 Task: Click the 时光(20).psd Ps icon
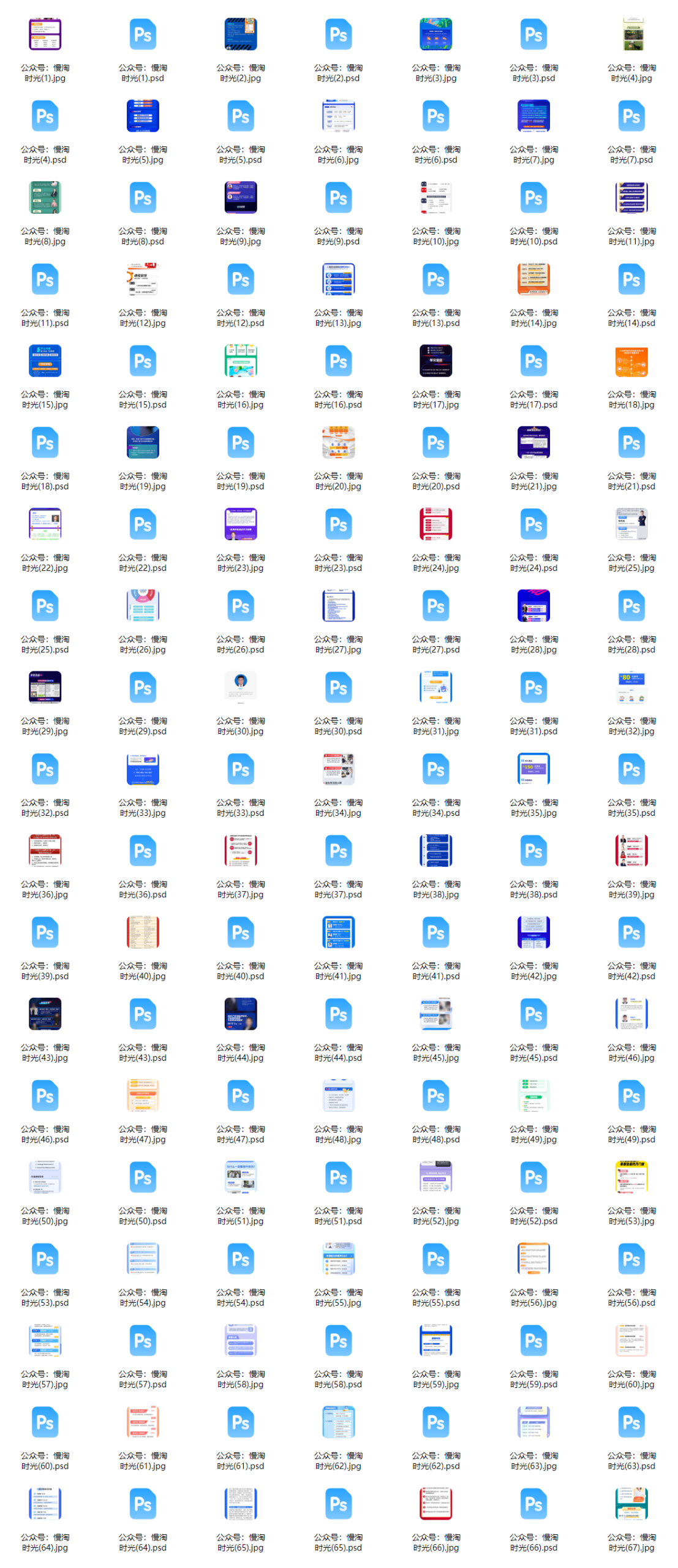point(435,442)
